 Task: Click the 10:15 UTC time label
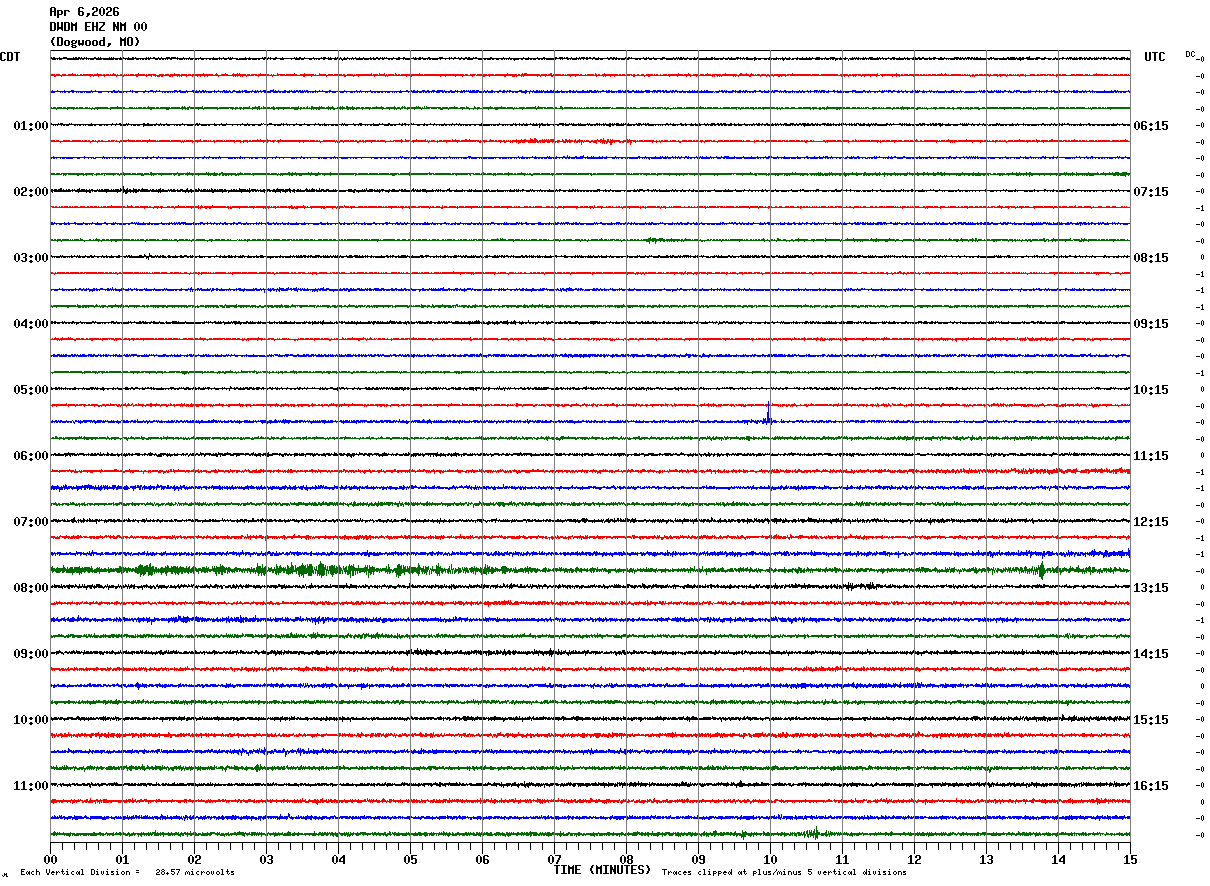(1151, 390)
